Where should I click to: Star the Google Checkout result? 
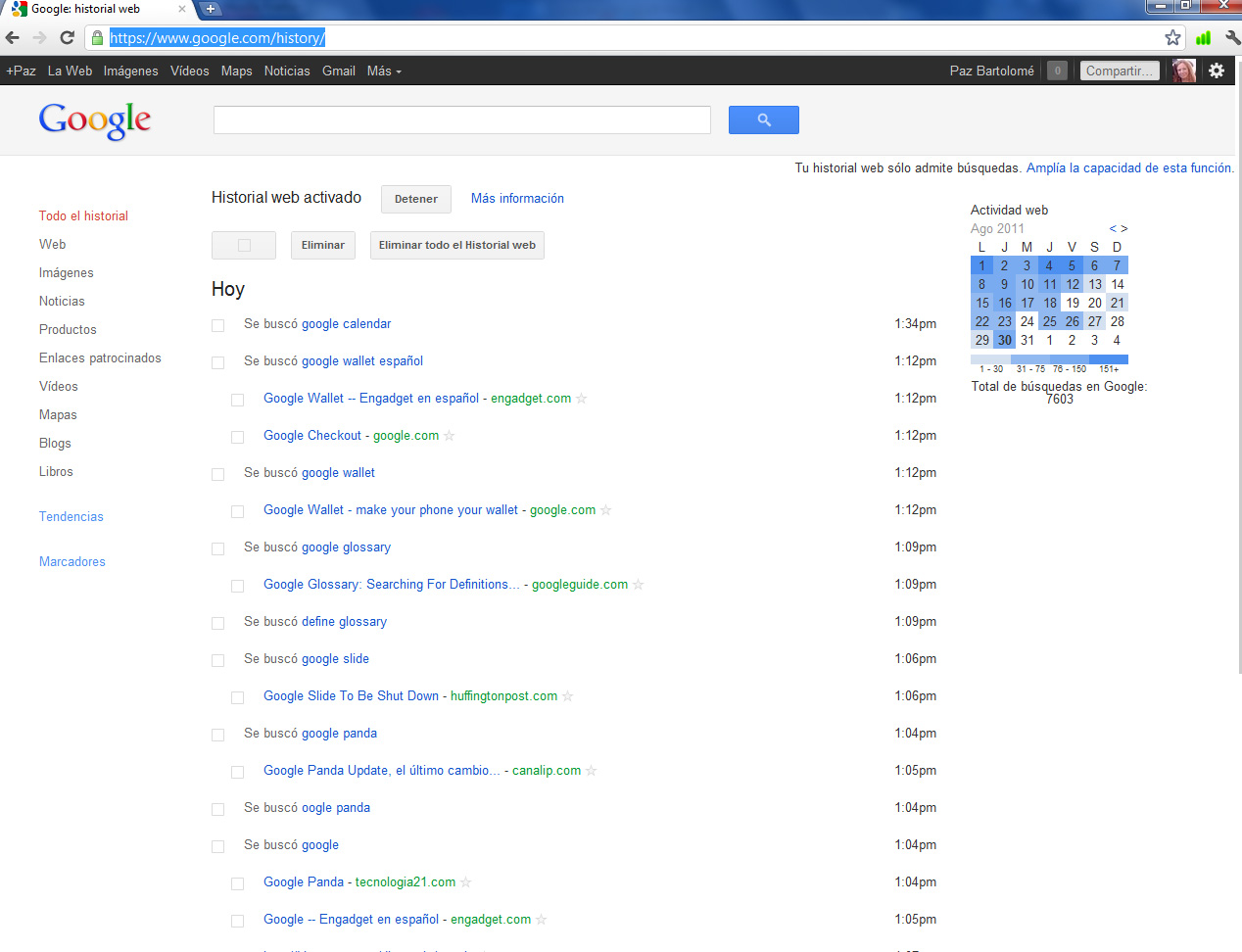point(450,436)
